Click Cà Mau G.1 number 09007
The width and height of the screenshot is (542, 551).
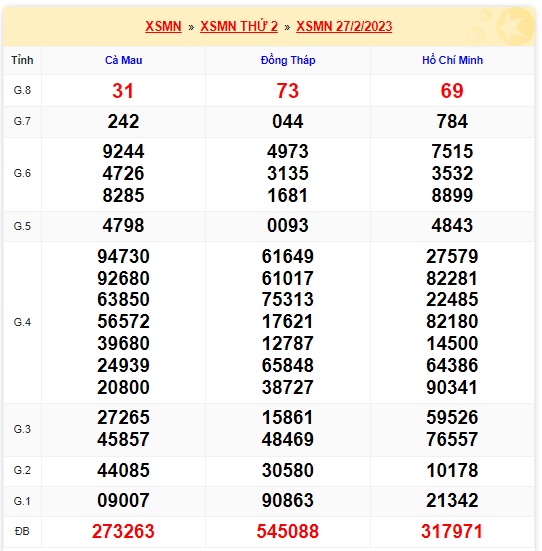tap(123, 500)
